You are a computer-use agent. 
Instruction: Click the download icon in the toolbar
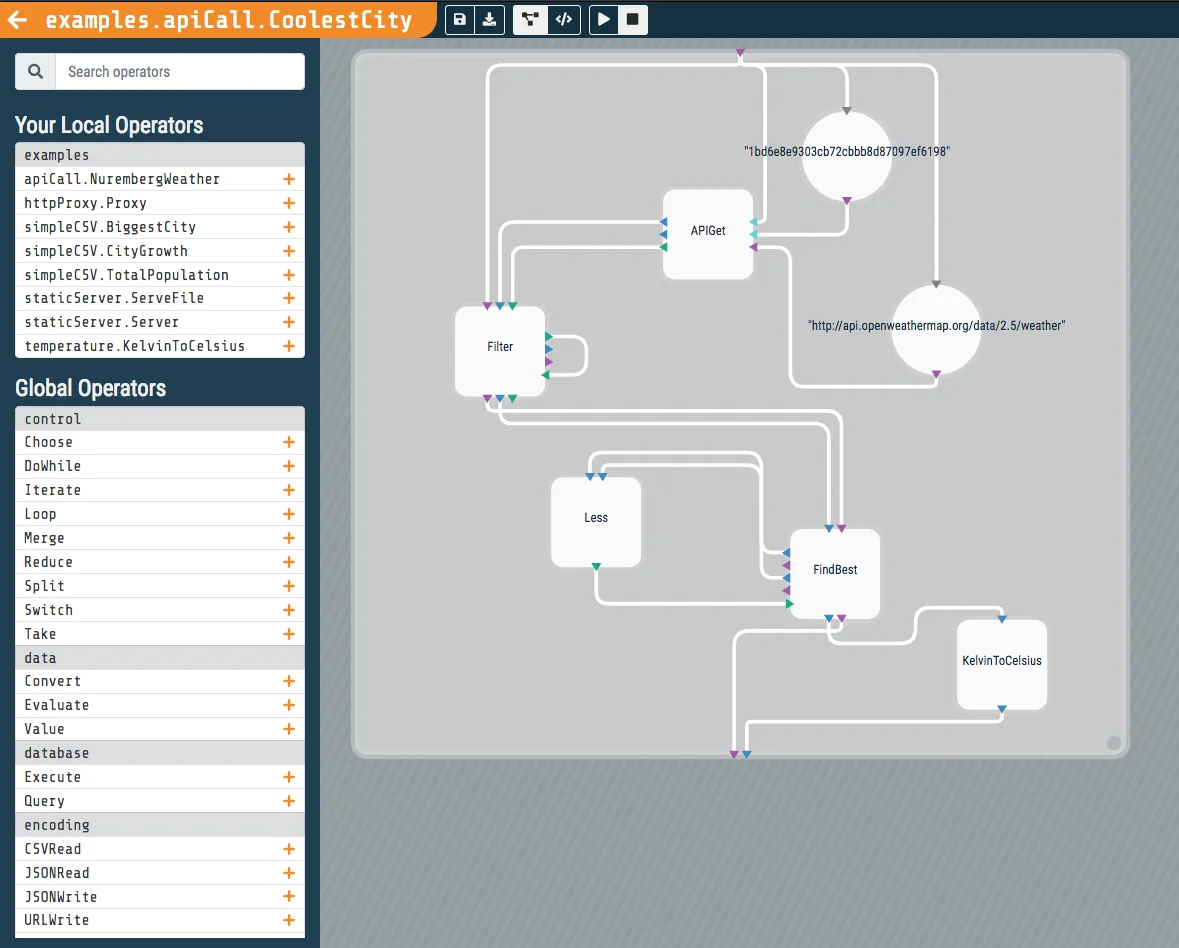click(x=489, y=19)
